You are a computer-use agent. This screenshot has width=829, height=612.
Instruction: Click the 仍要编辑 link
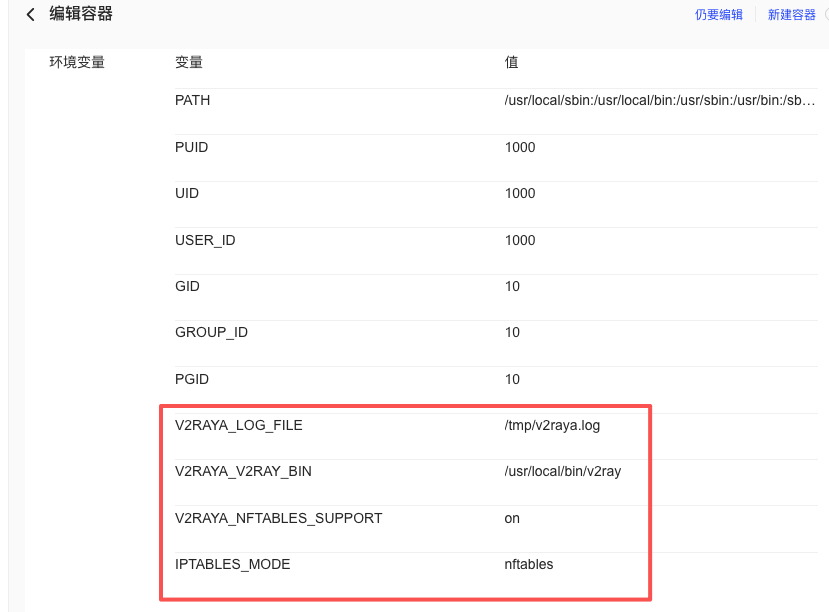[x=719, y=15]
